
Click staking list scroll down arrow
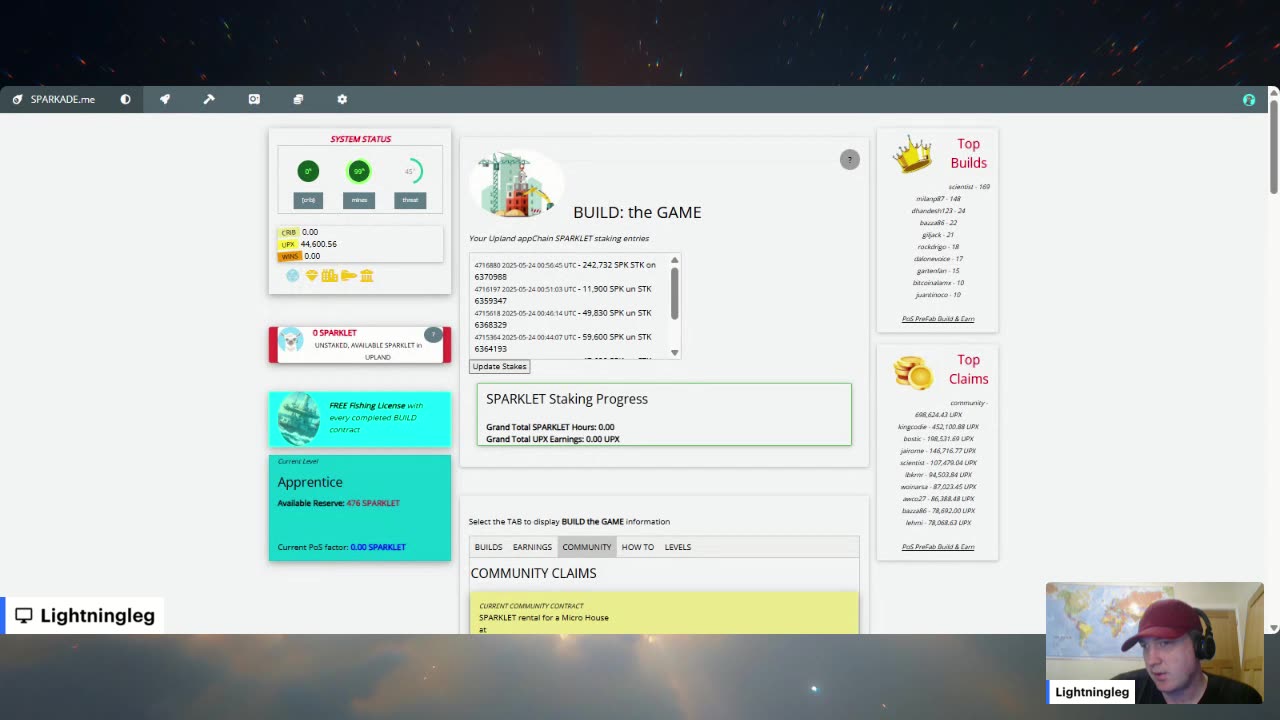click(x=675, y=352)
